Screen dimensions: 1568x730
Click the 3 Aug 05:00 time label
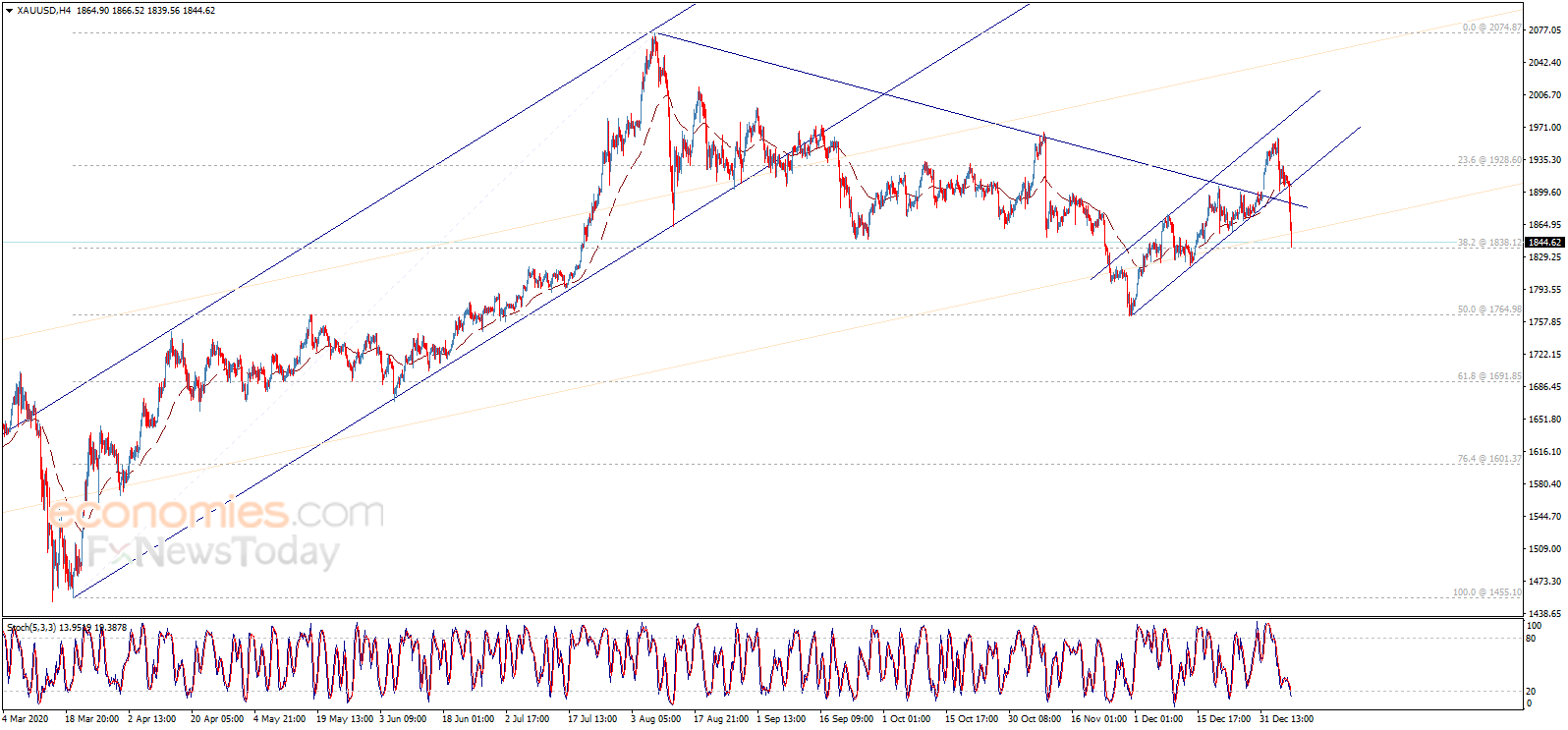[655, 719]
